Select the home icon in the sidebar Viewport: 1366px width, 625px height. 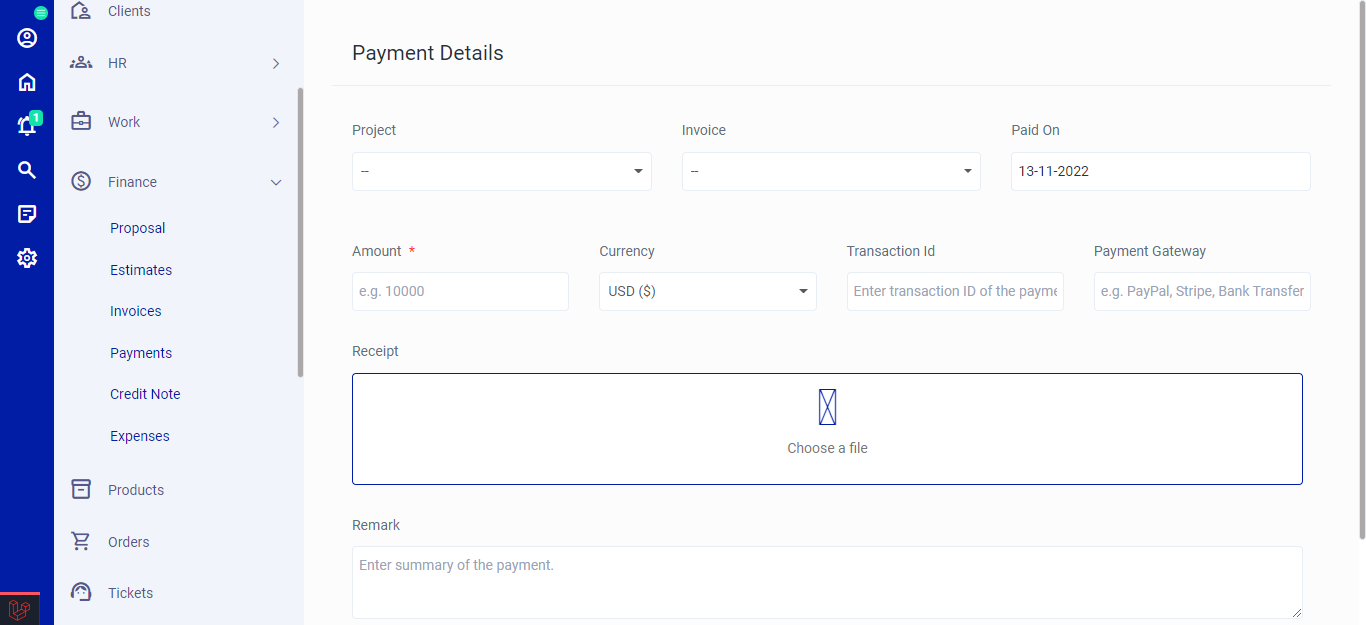(x=26, y=81)
